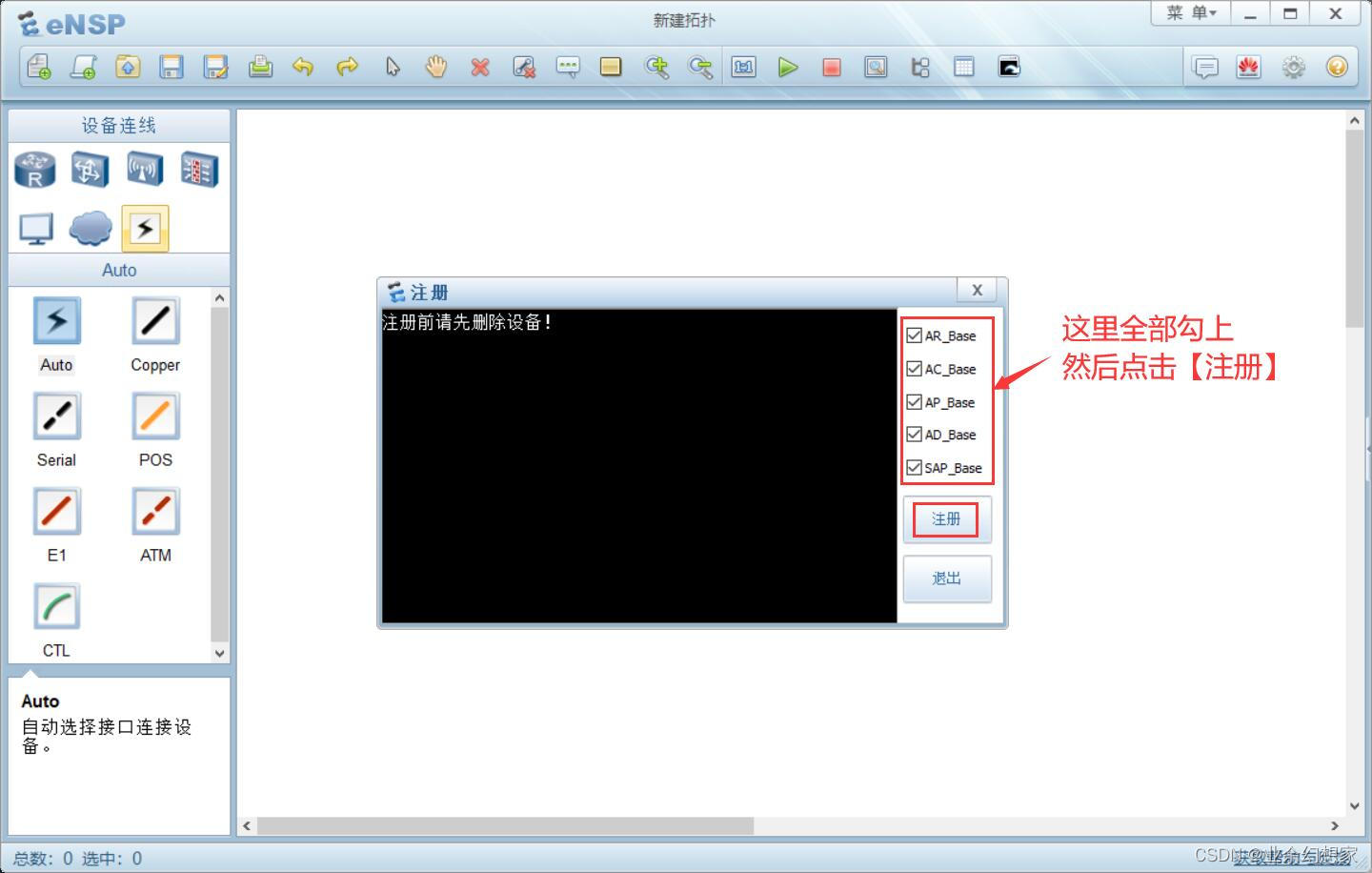This screenshot has width=1372, height=873.
Task: Select the Cloud device category icon
Action: pyautogui.click(x=91, y=229)
